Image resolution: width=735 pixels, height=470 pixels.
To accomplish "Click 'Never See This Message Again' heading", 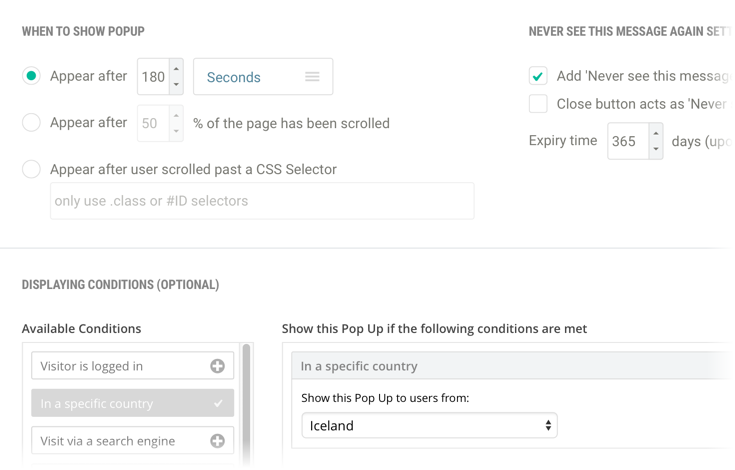I will click(630, 31).
